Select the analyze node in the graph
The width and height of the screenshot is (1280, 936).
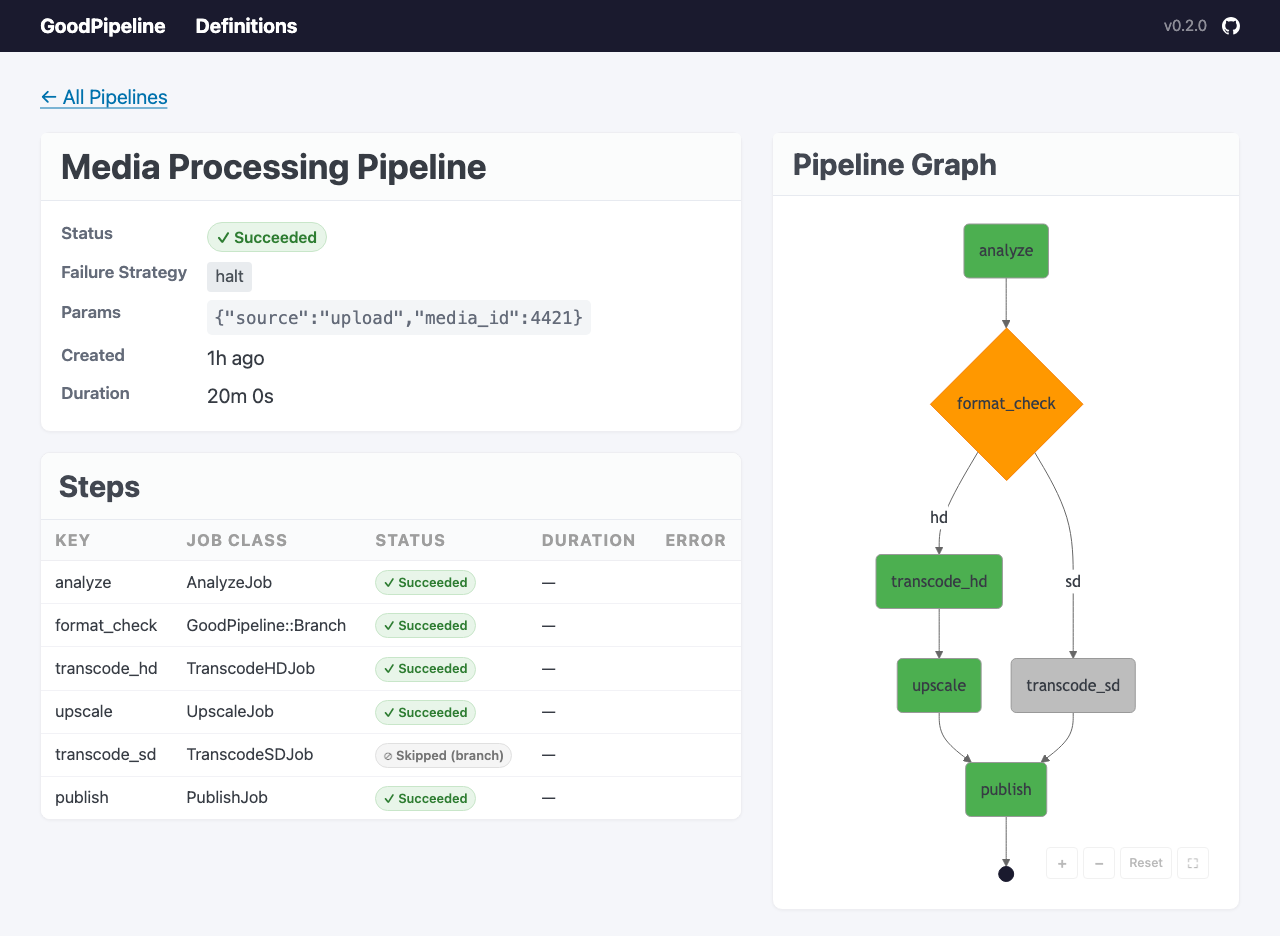tap(1006, 250)
